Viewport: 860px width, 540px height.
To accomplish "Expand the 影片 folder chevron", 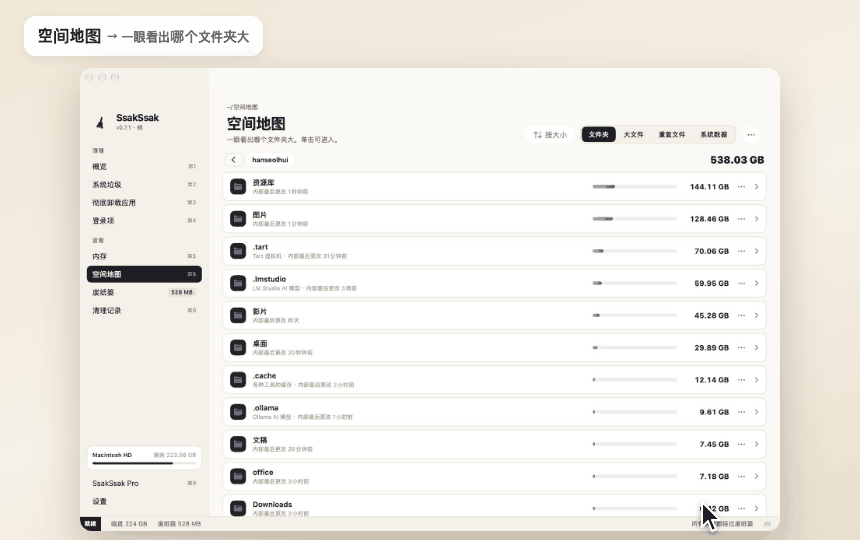I will click(x=756, y=316).
